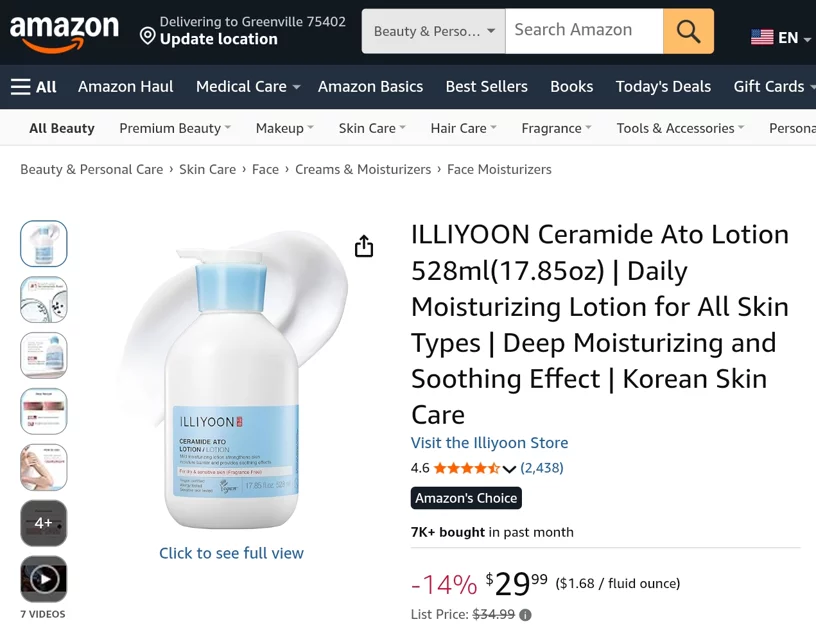This screenshot has height=626, width=816.
Task: Open the Best Sellers page
Action: point(487,86)
